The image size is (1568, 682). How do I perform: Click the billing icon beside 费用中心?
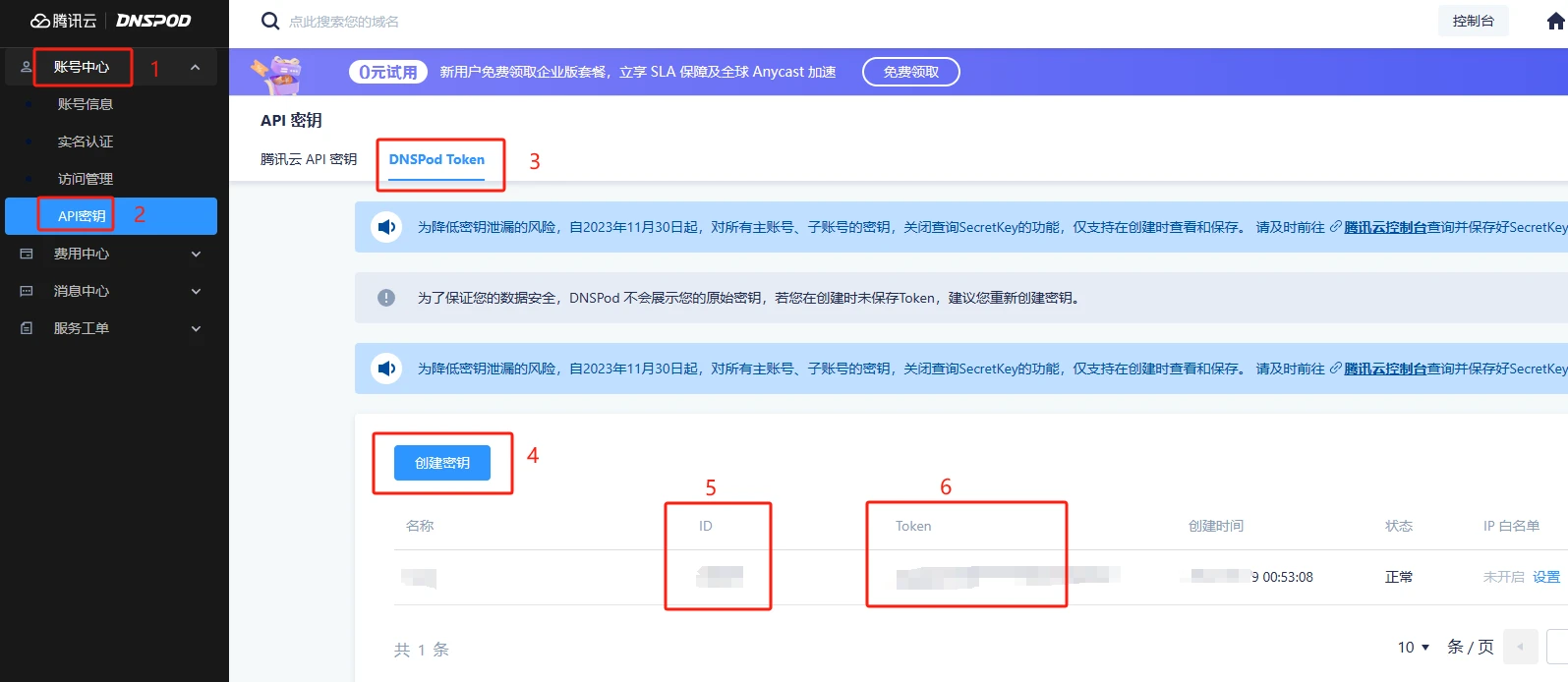27,254
